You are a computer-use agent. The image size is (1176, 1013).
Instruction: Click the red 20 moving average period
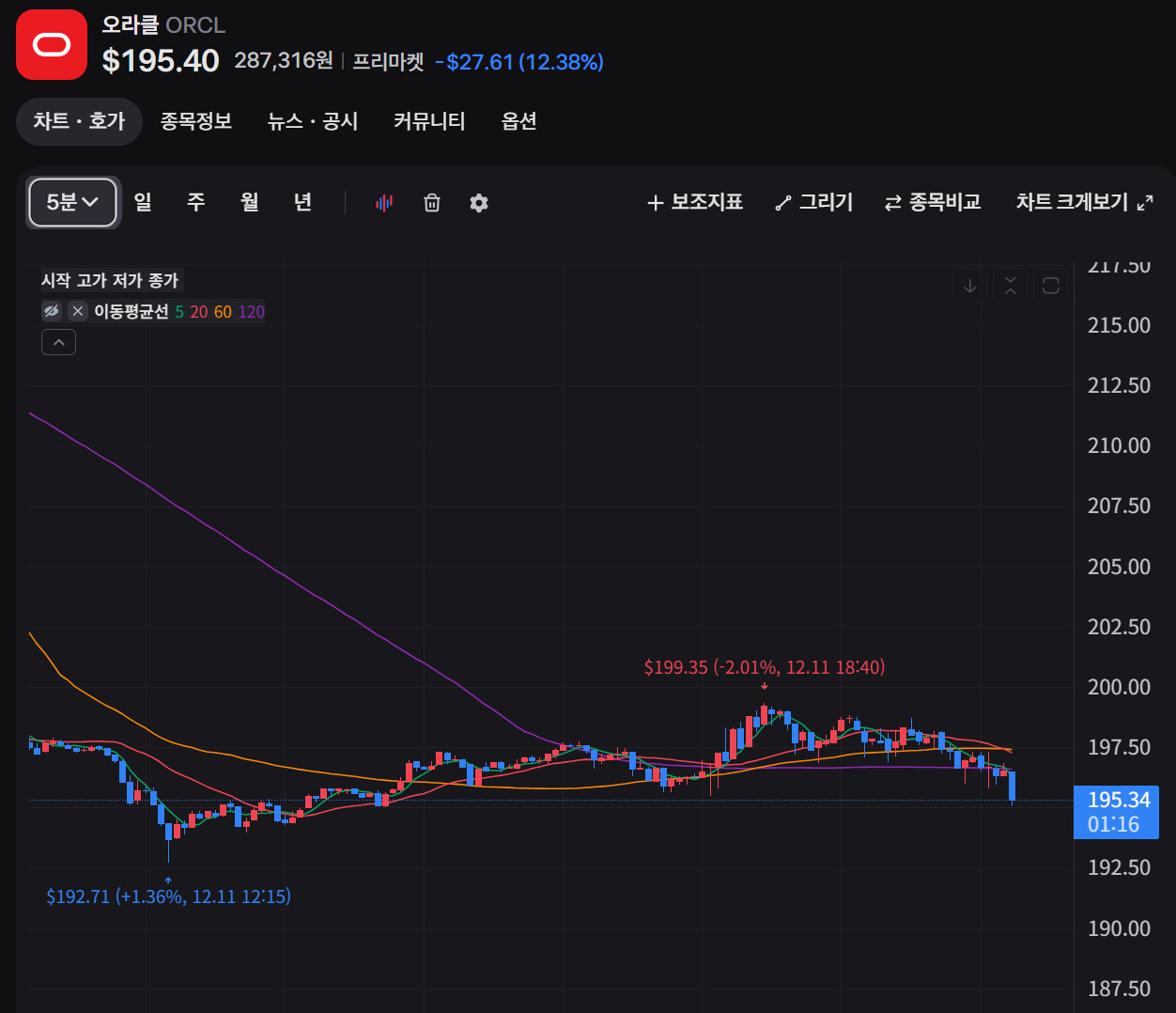pos(199,312)
